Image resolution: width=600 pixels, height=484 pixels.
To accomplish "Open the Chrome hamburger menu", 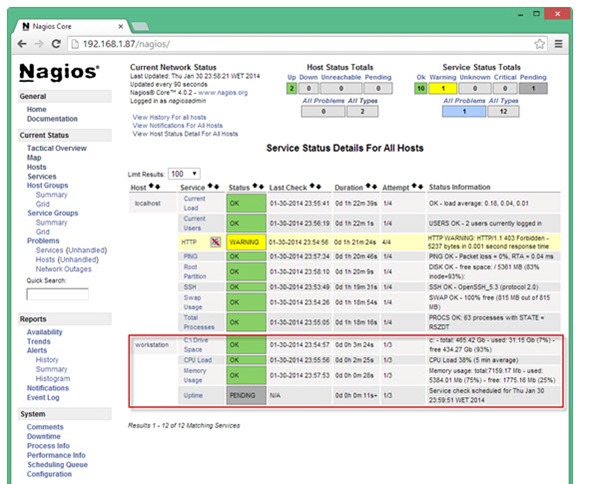I will coord(558,44).
